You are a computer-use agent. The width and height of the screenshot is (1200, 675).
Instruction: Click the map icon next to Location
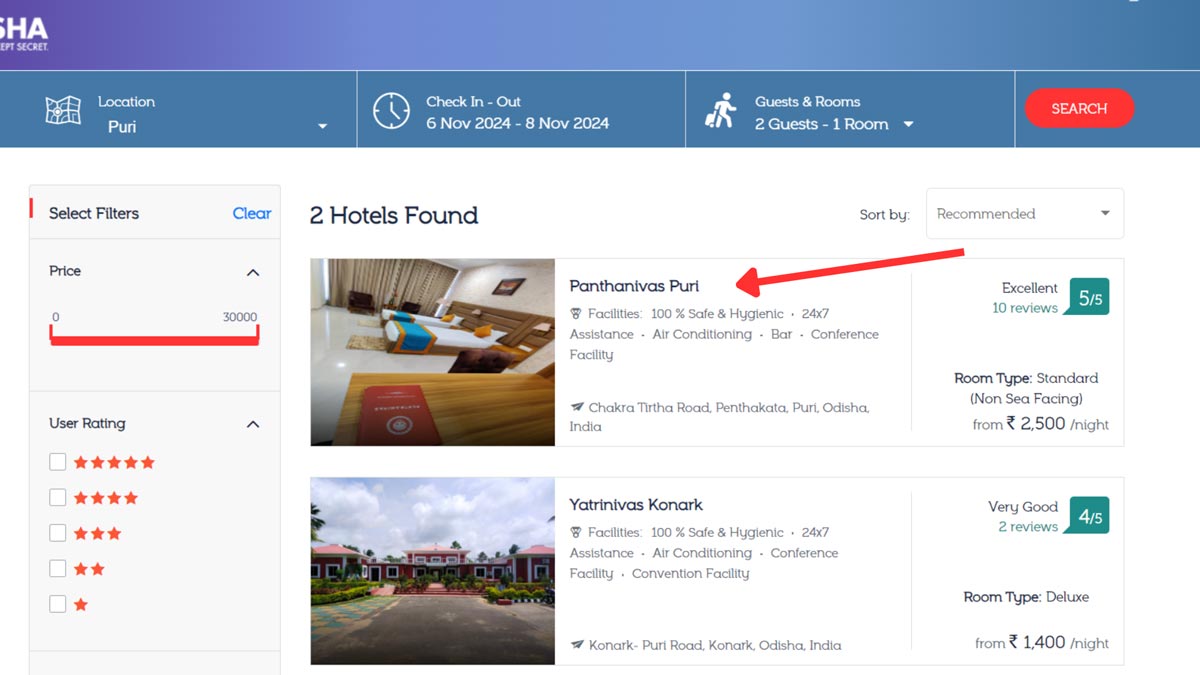(62, 110)
